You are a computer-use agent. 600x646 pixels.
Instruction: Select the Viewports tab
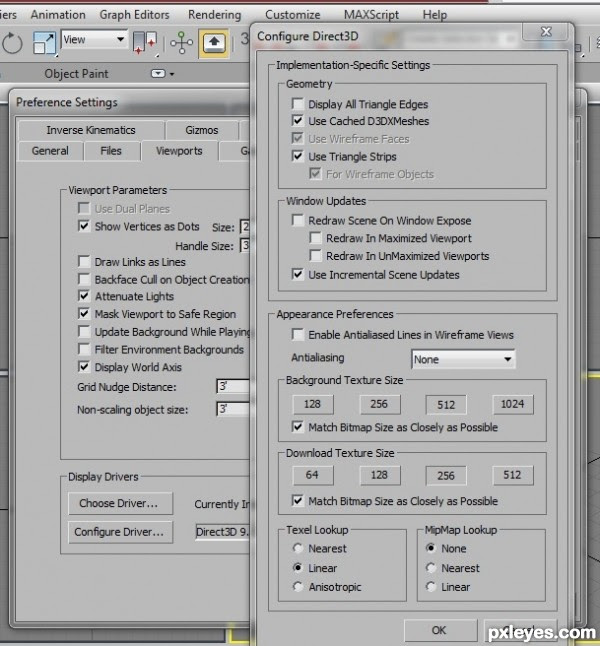tap(179, 151)
